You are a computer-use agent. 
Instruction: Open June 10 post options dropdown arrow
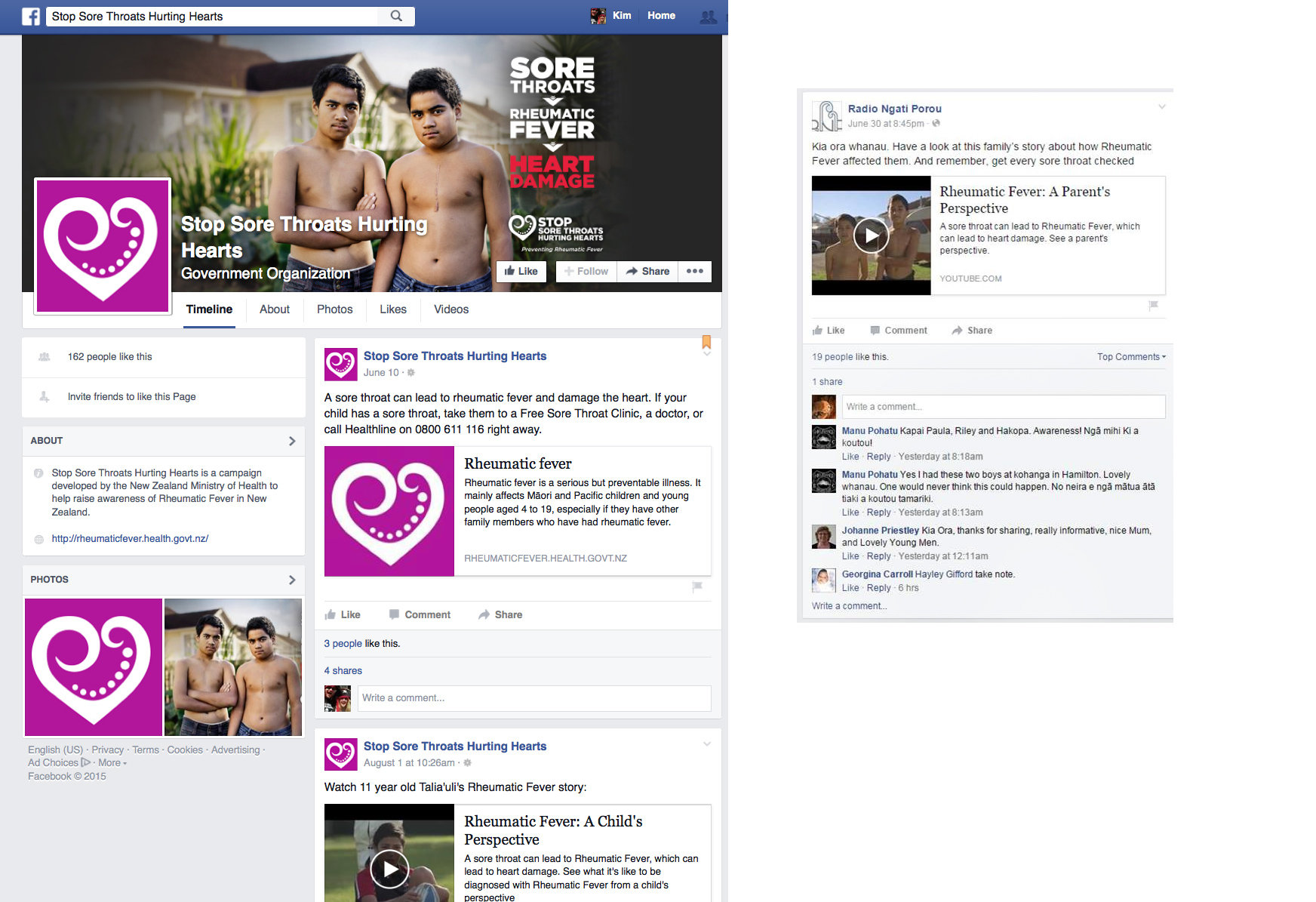(707, 353)
